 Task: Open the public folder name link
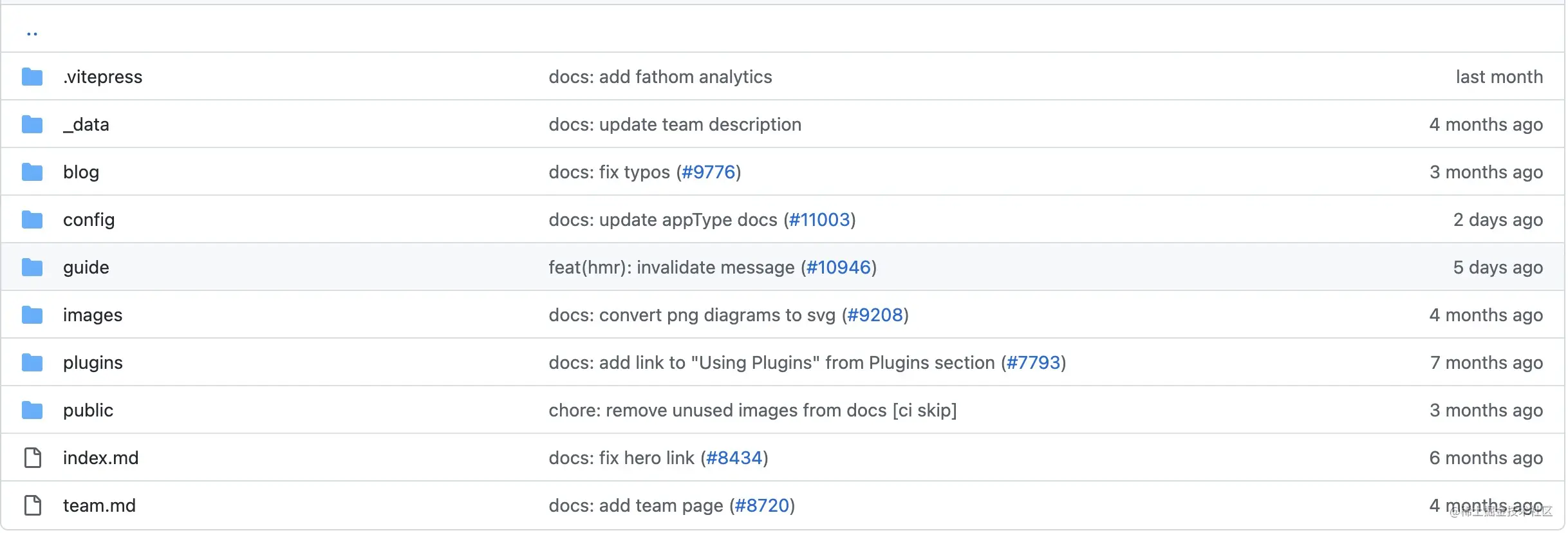[88, 411]
